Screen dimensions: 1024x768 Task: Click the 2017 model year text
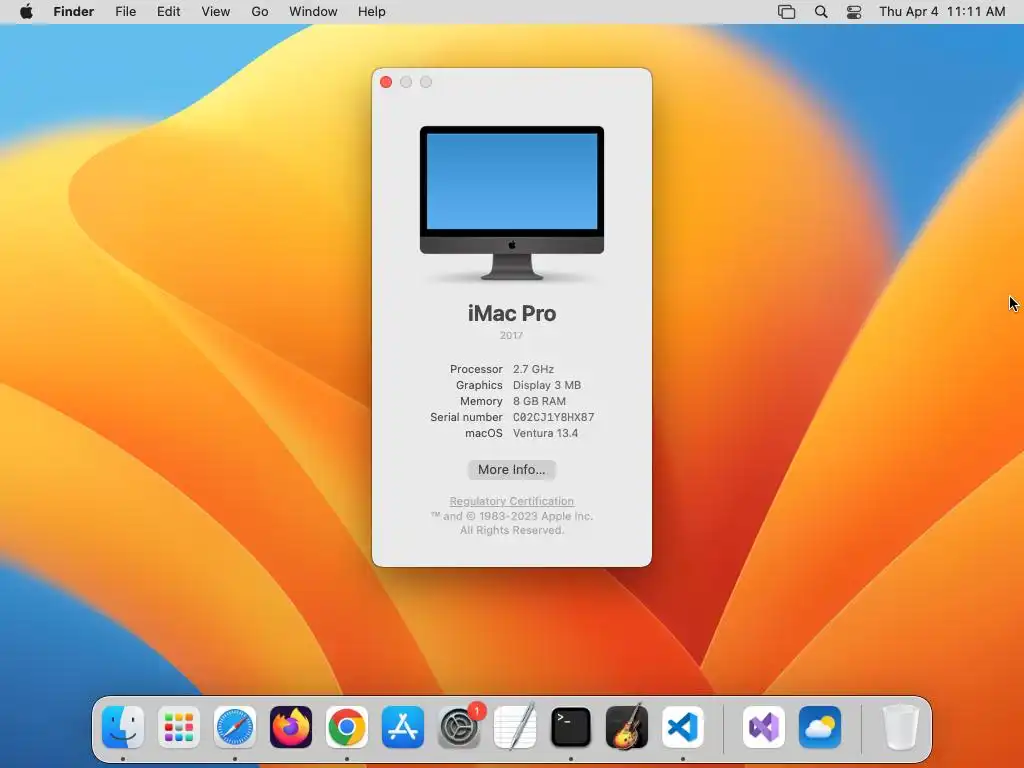pyautogui.click(x=511, y=335)
